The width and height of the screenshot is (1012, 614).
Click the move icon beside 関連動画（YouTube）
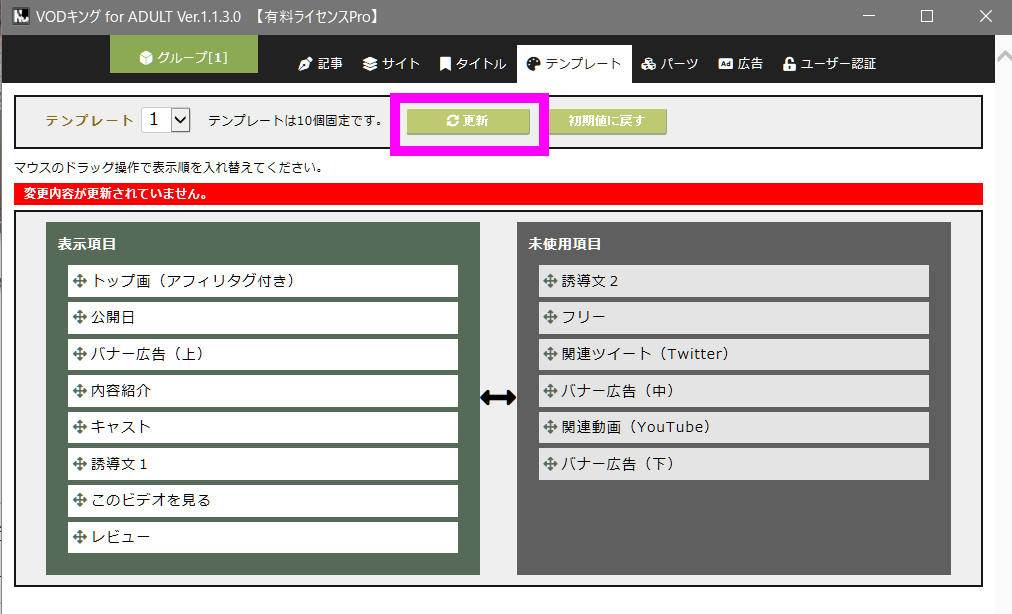point(550,427)
